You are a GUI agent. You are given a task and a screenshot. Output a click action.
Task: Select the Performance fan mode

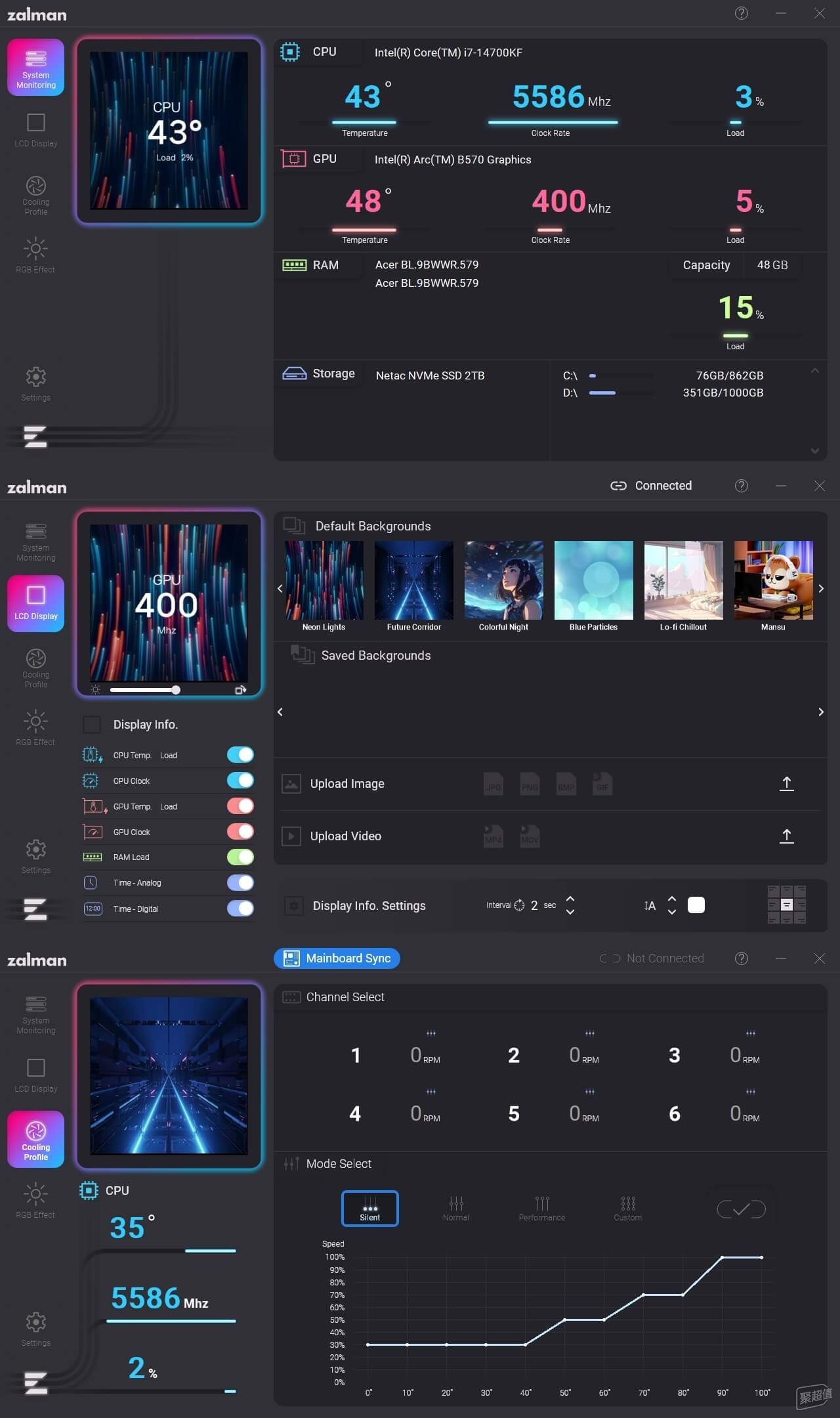point(542,1209)
